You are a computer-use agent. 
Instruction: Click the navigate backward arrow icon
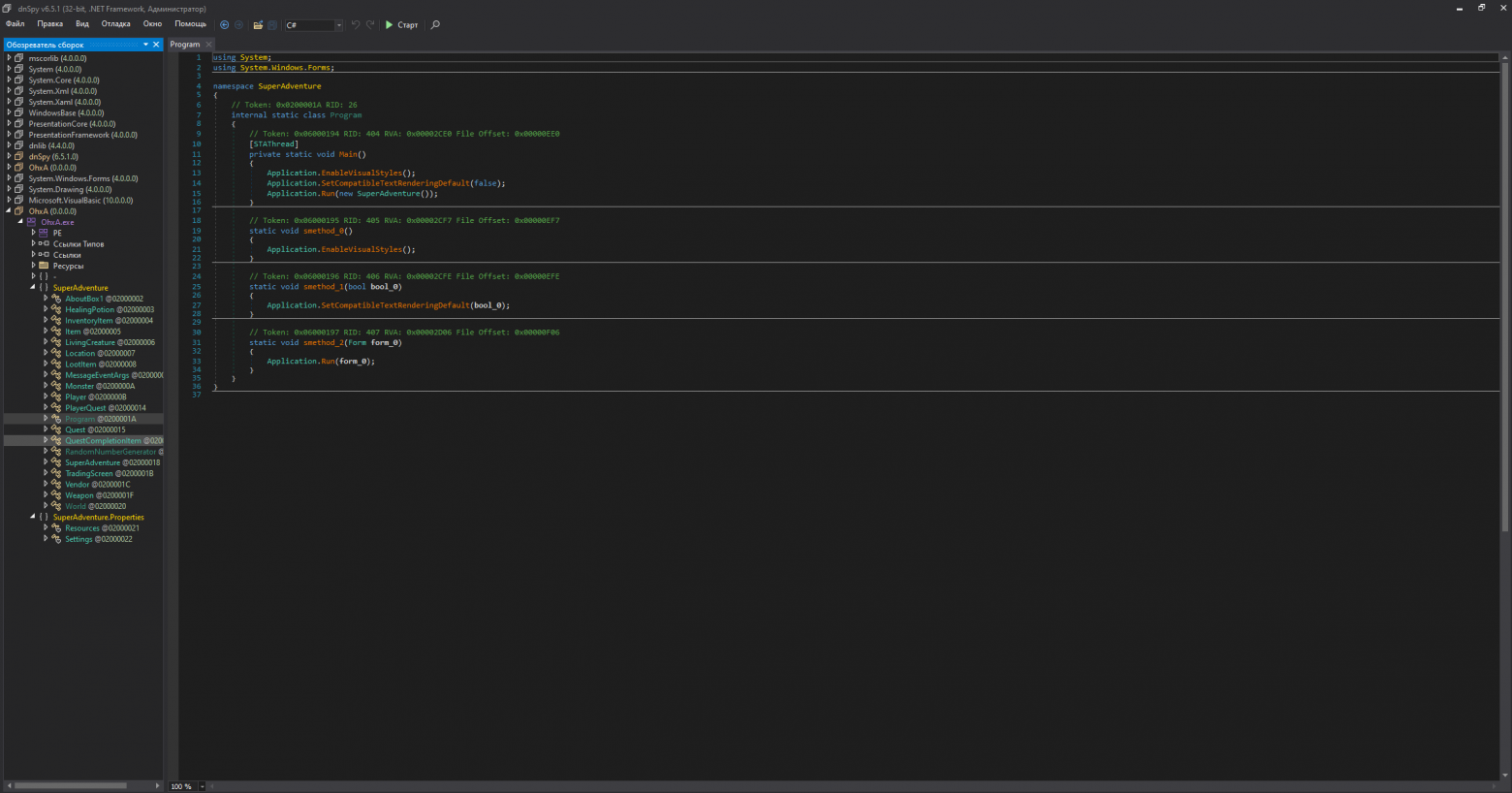pyautogui.click(x=225, y=25)
